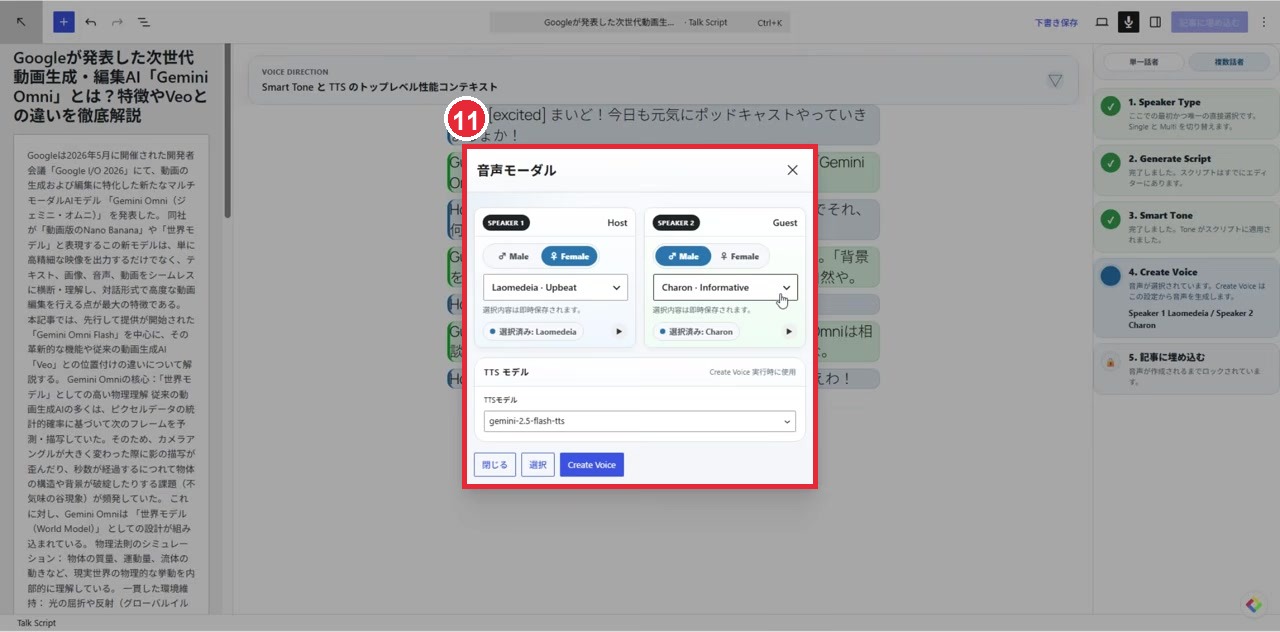Click the TTS モデル section heading
This screenshot has height=632, width=1280.
tap(506, 372)
